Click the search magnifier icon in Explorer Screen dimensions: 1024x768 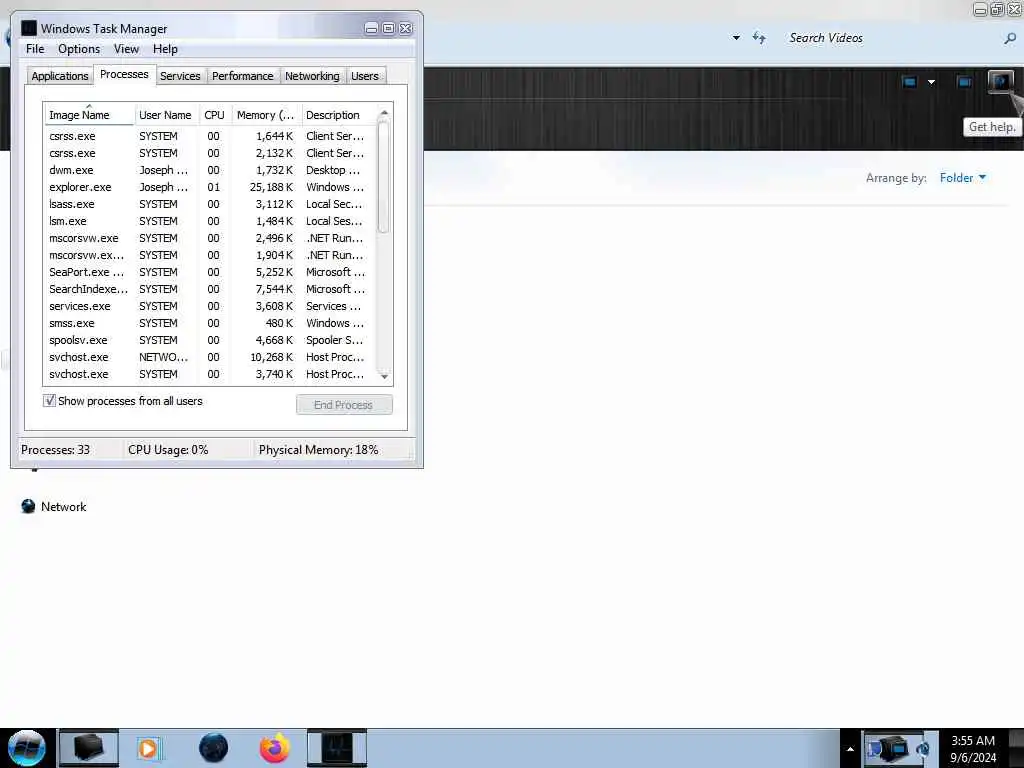tap(1010, 39)
